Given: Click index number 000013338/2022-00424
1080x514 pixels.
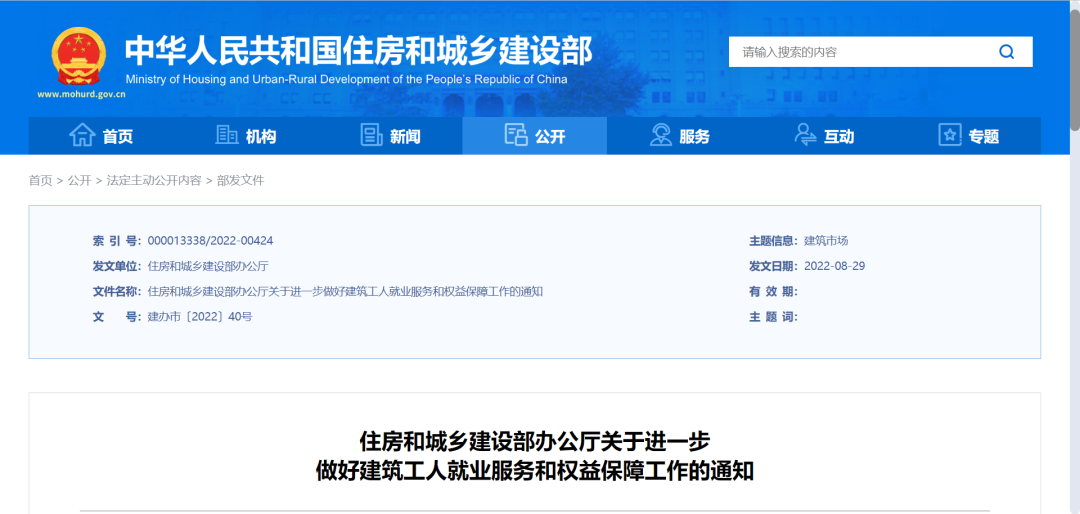Looking at the screenshot, I should [x=211, y=240].
